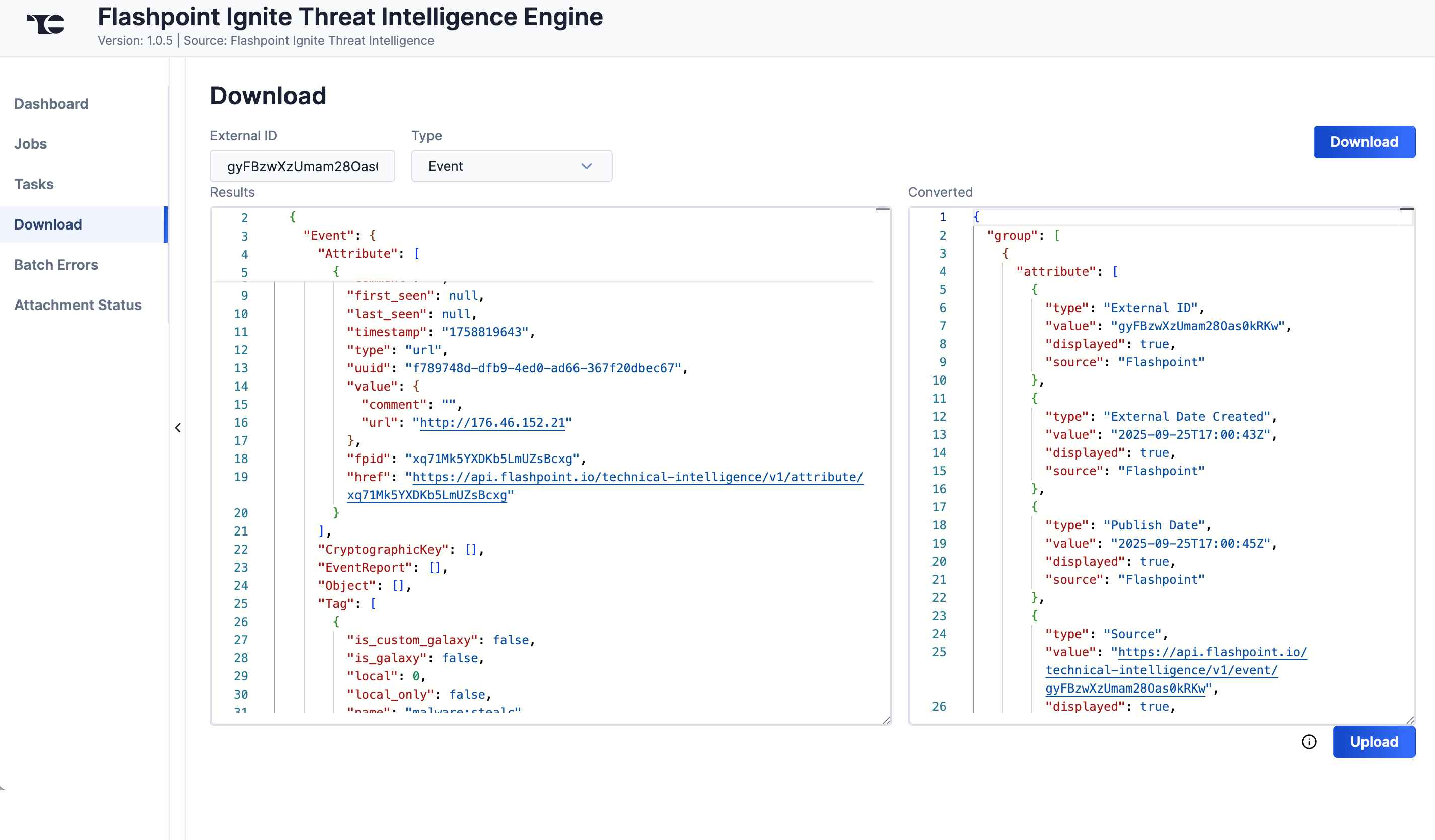
Task: Select the Download sidebar entry
Action: (47, 223)
